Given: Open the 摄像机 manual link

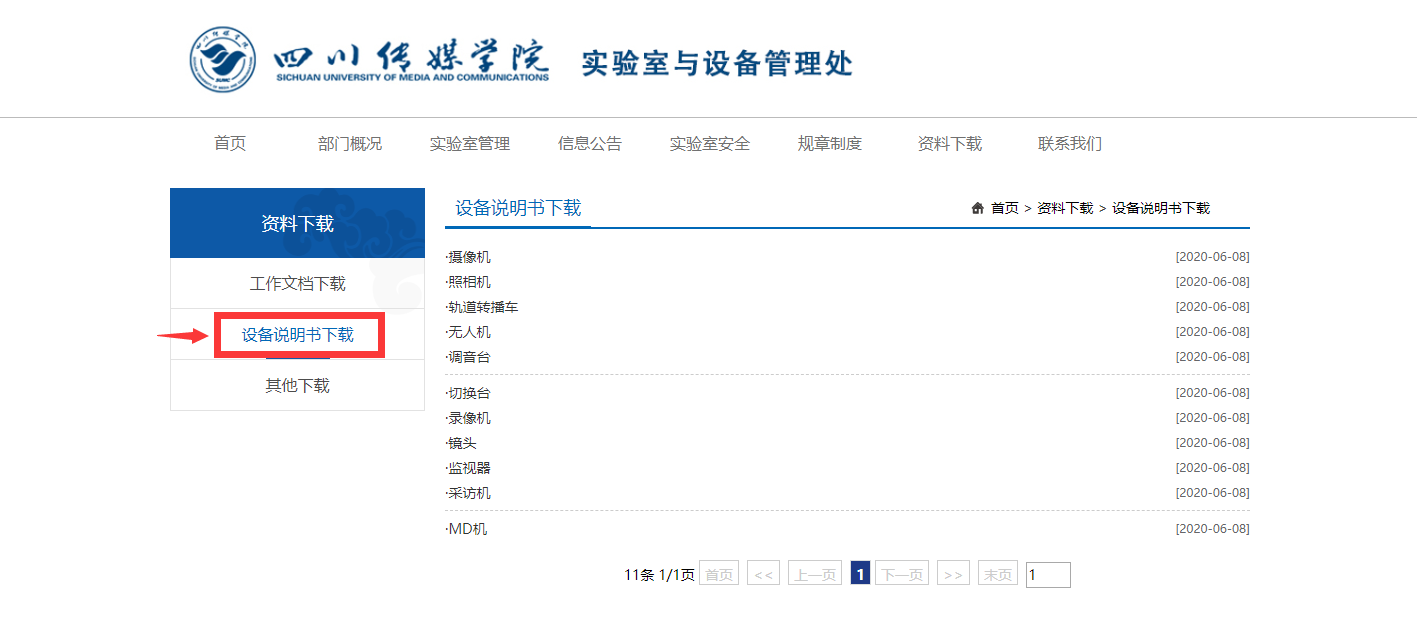Looking at the screenshot, I should click(x=469, y=257).
